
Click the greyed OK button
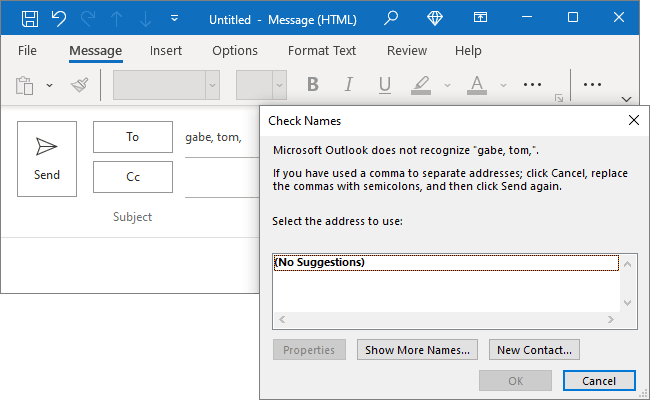pyautogui.click(x=515, y=381)
